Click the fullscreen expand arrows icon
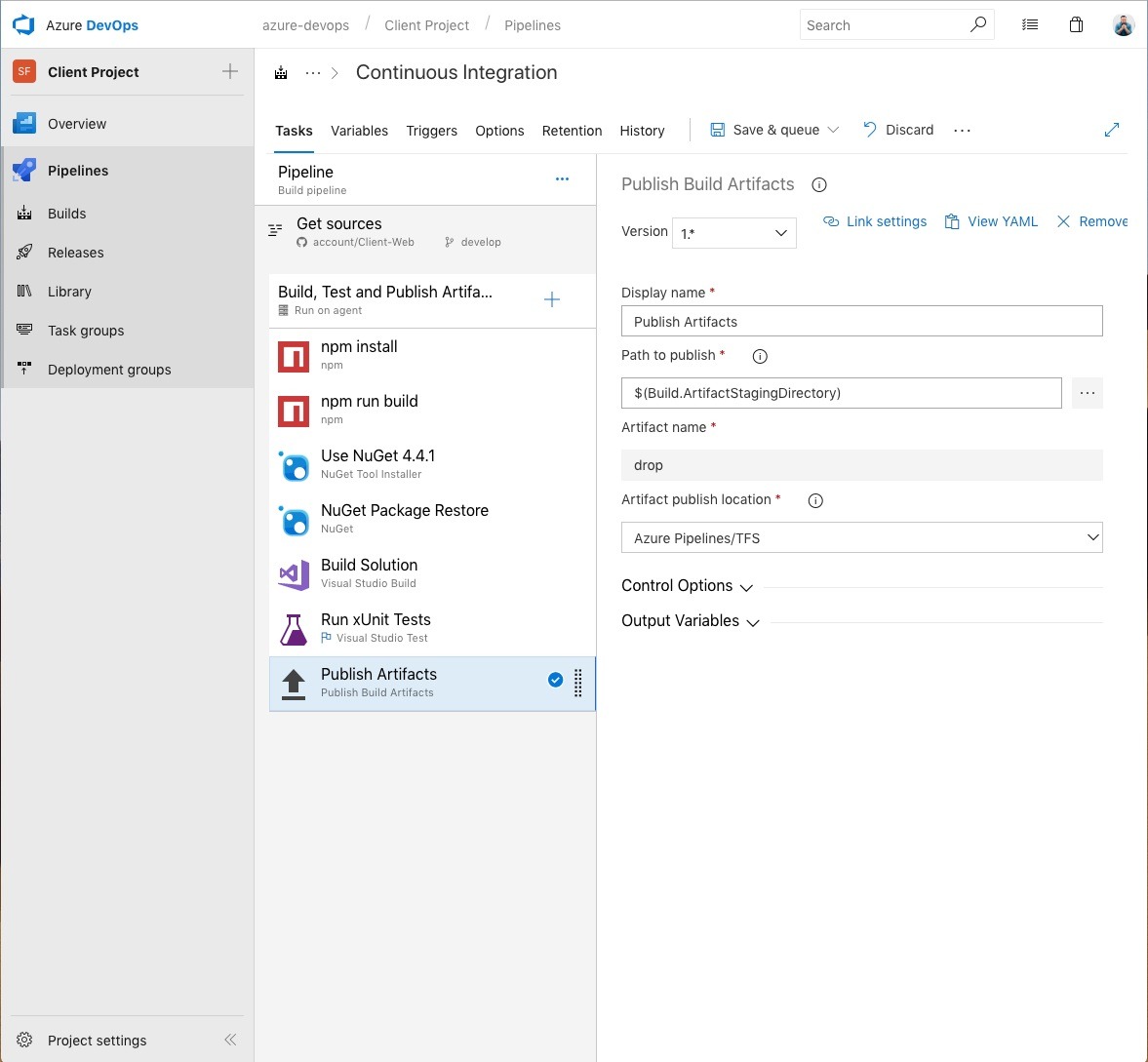Screen dimensions: 1148x1062 (x=1111, y=130)
